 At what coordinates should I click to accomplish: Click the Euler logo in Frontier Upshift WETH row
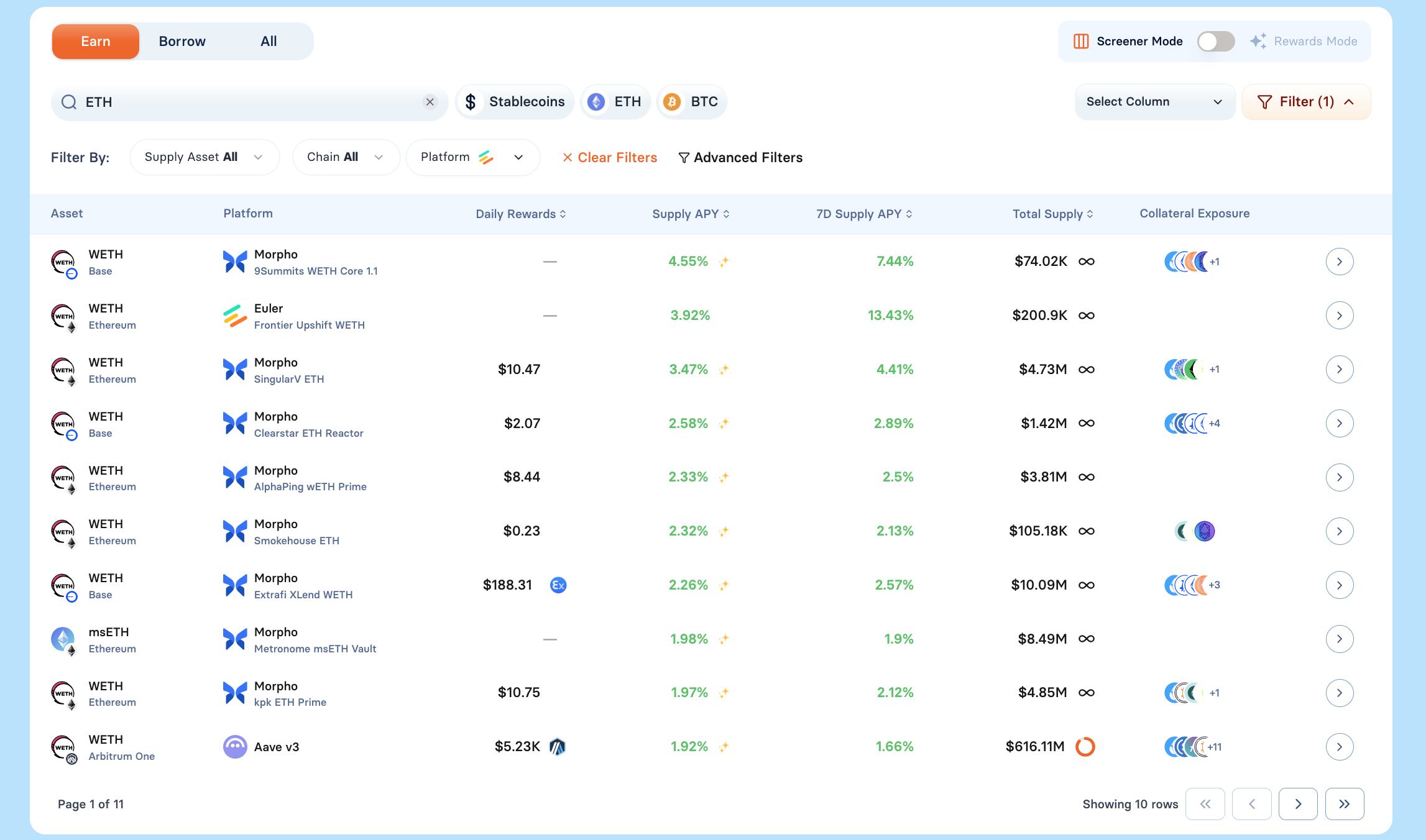click(235, 316)
